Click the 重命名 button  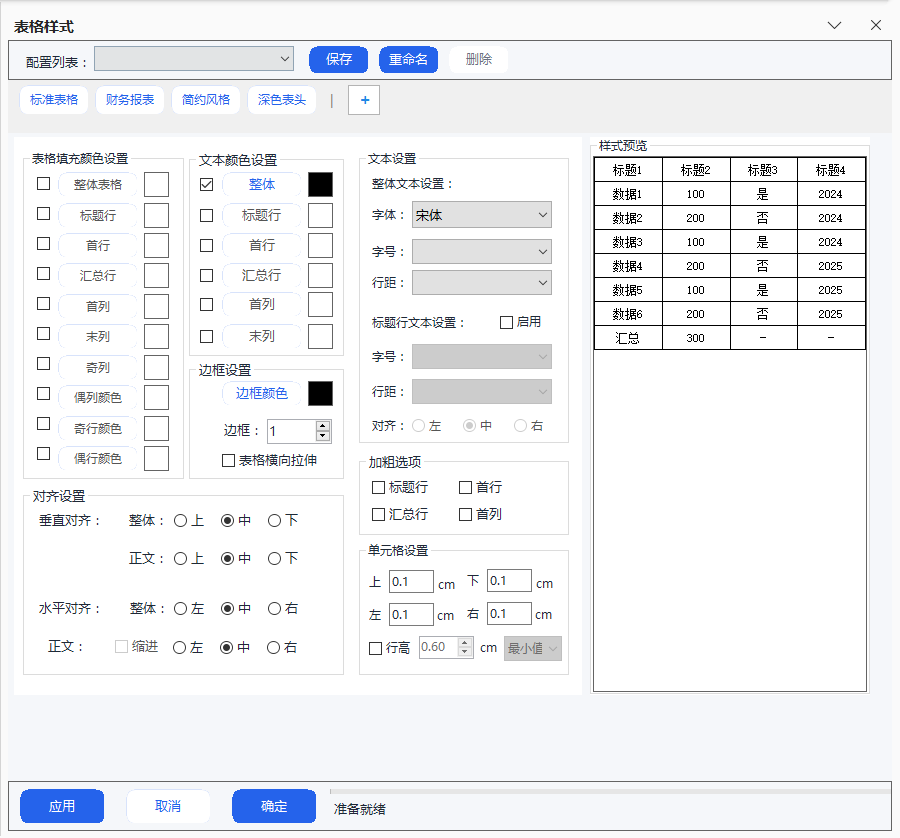(x=409, y=60)
